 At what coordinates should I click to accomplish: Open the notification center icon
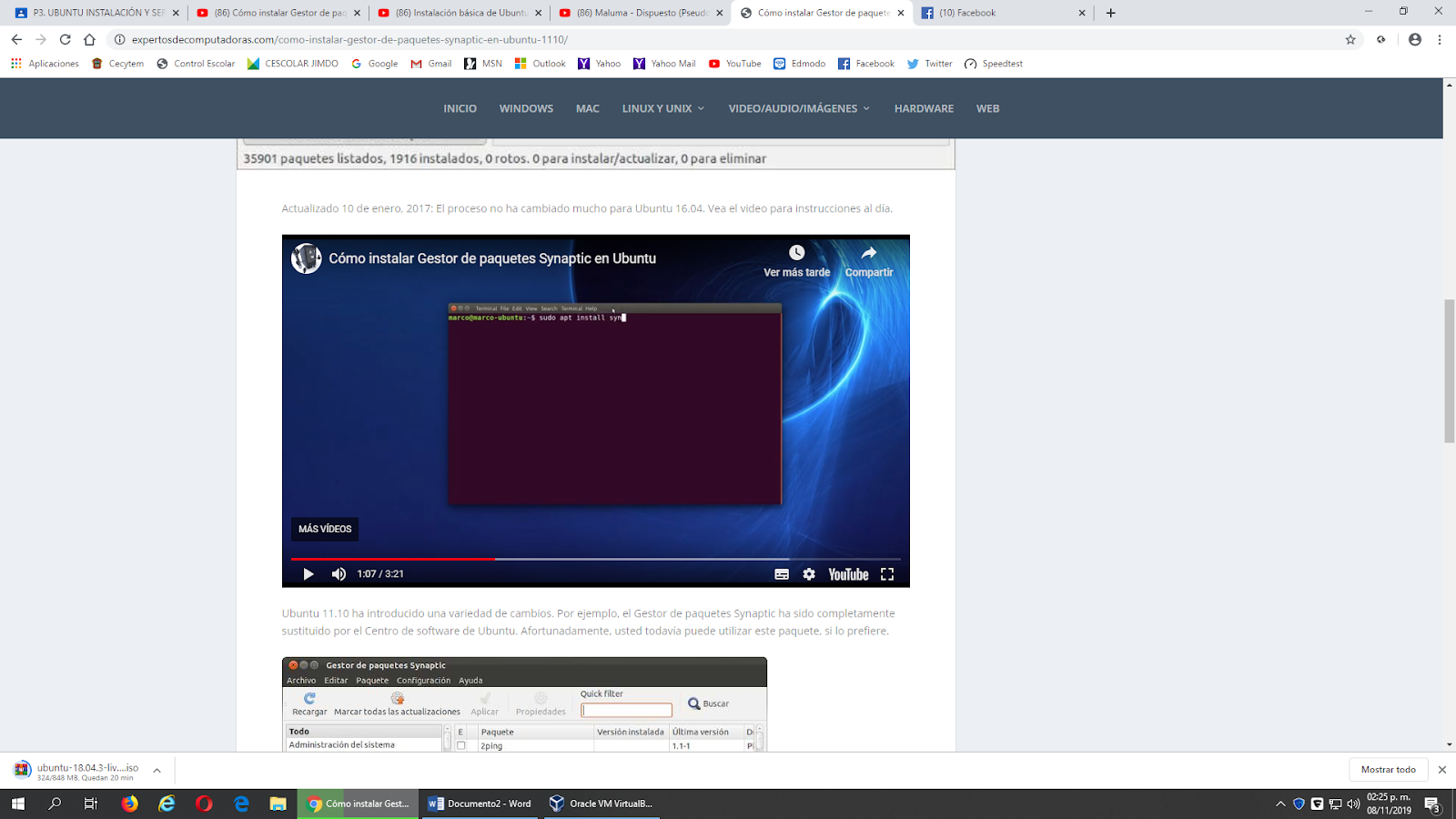tap(1431, 804)
